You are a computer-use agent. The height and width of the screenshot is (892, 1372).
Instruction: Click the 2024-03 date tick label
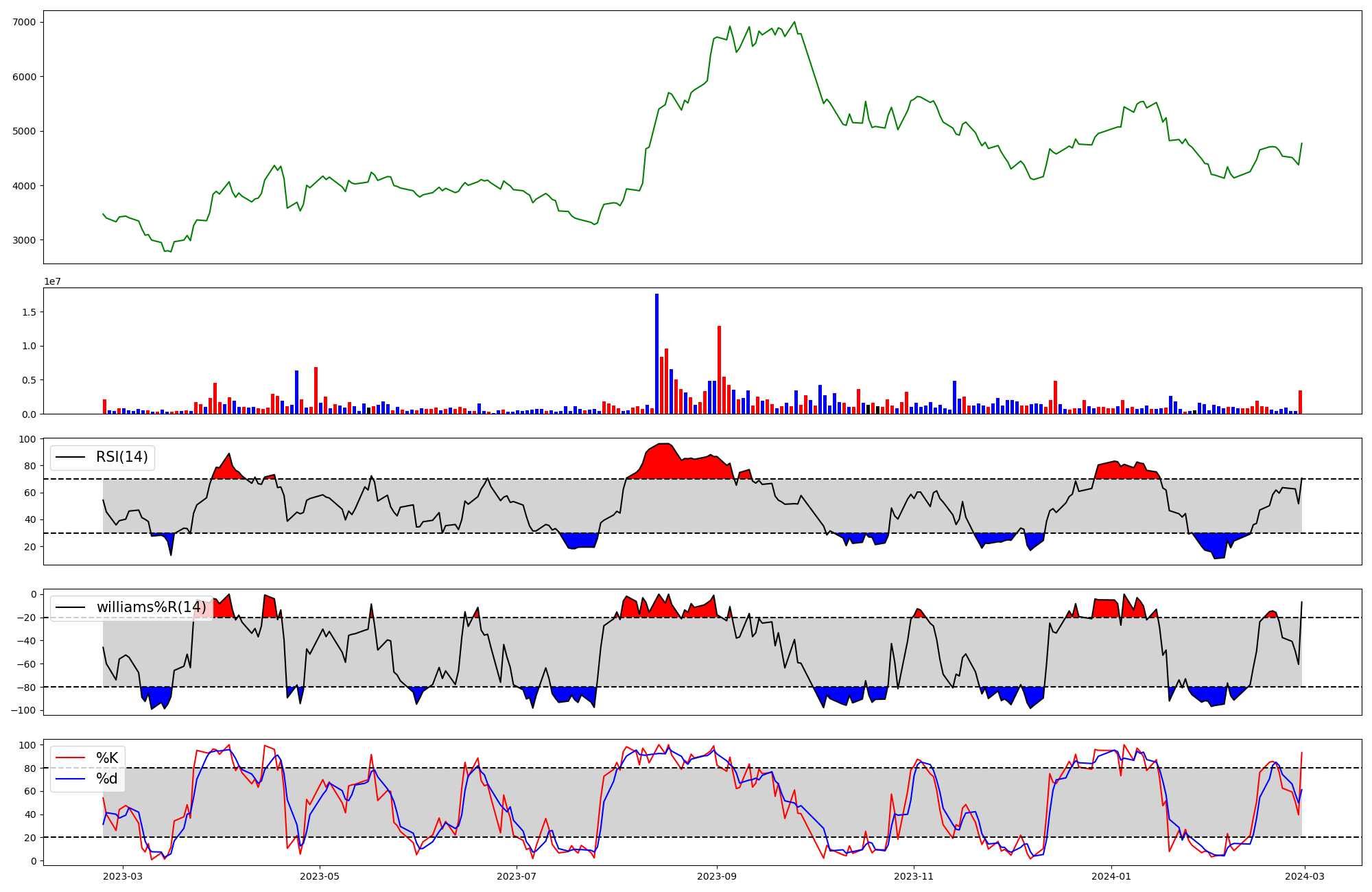point(1304,876)
